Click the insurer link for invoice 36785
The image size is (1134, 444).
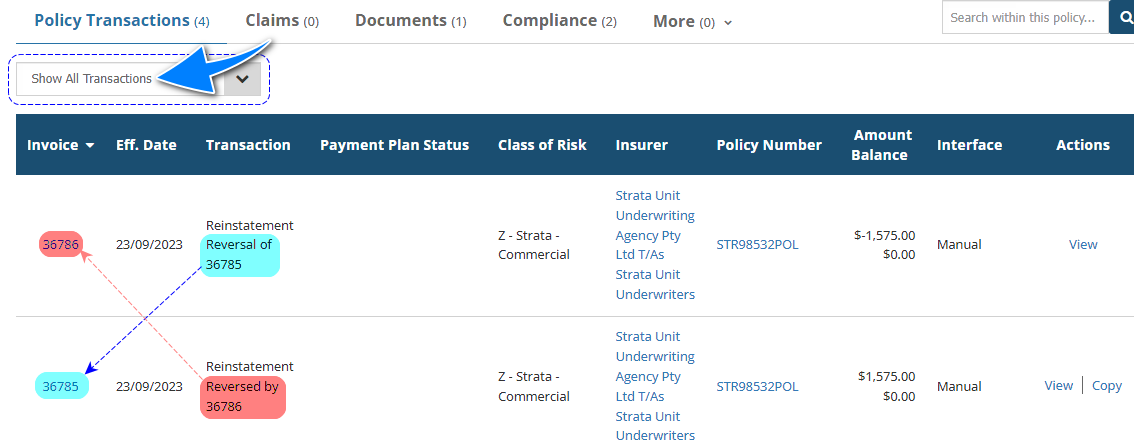point(655,386)
